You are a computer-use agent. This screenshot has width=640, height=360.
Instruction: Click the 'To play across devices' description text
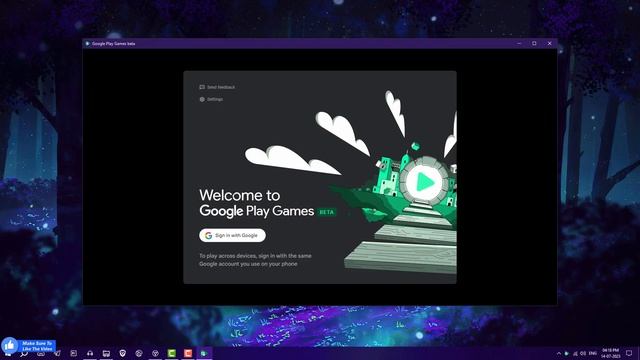point(255,260)
